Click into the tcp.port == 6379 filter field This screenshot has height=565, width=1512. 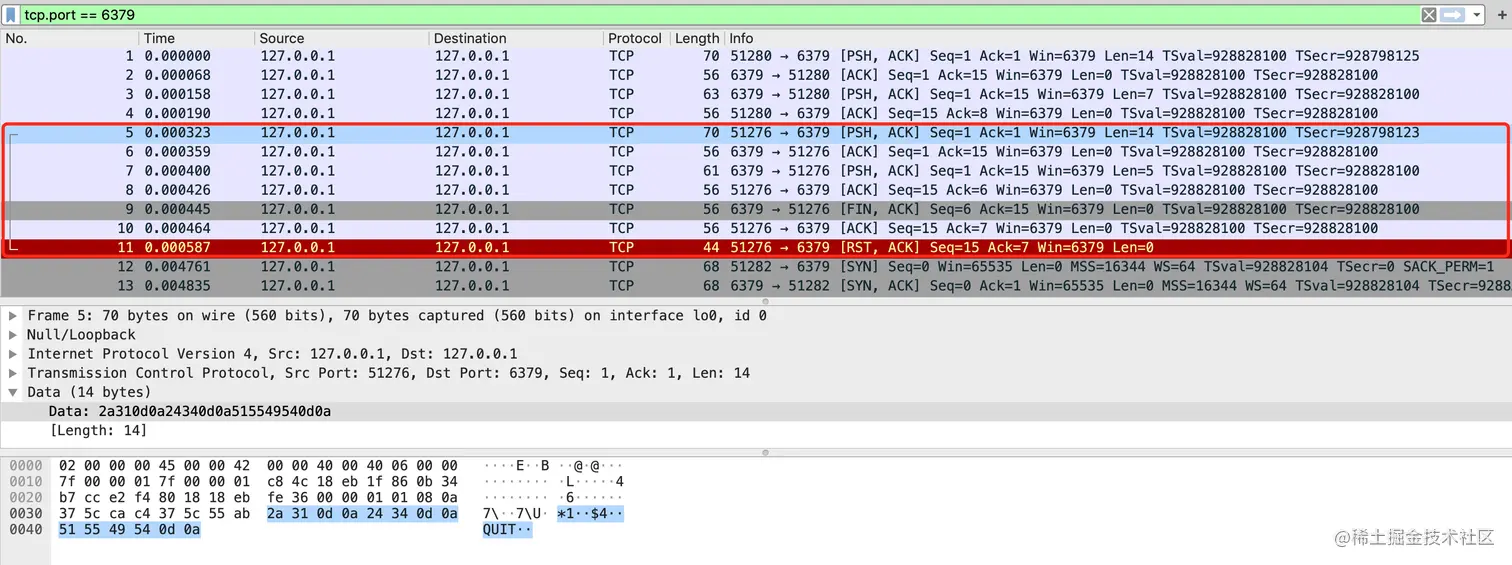point(720,15)
